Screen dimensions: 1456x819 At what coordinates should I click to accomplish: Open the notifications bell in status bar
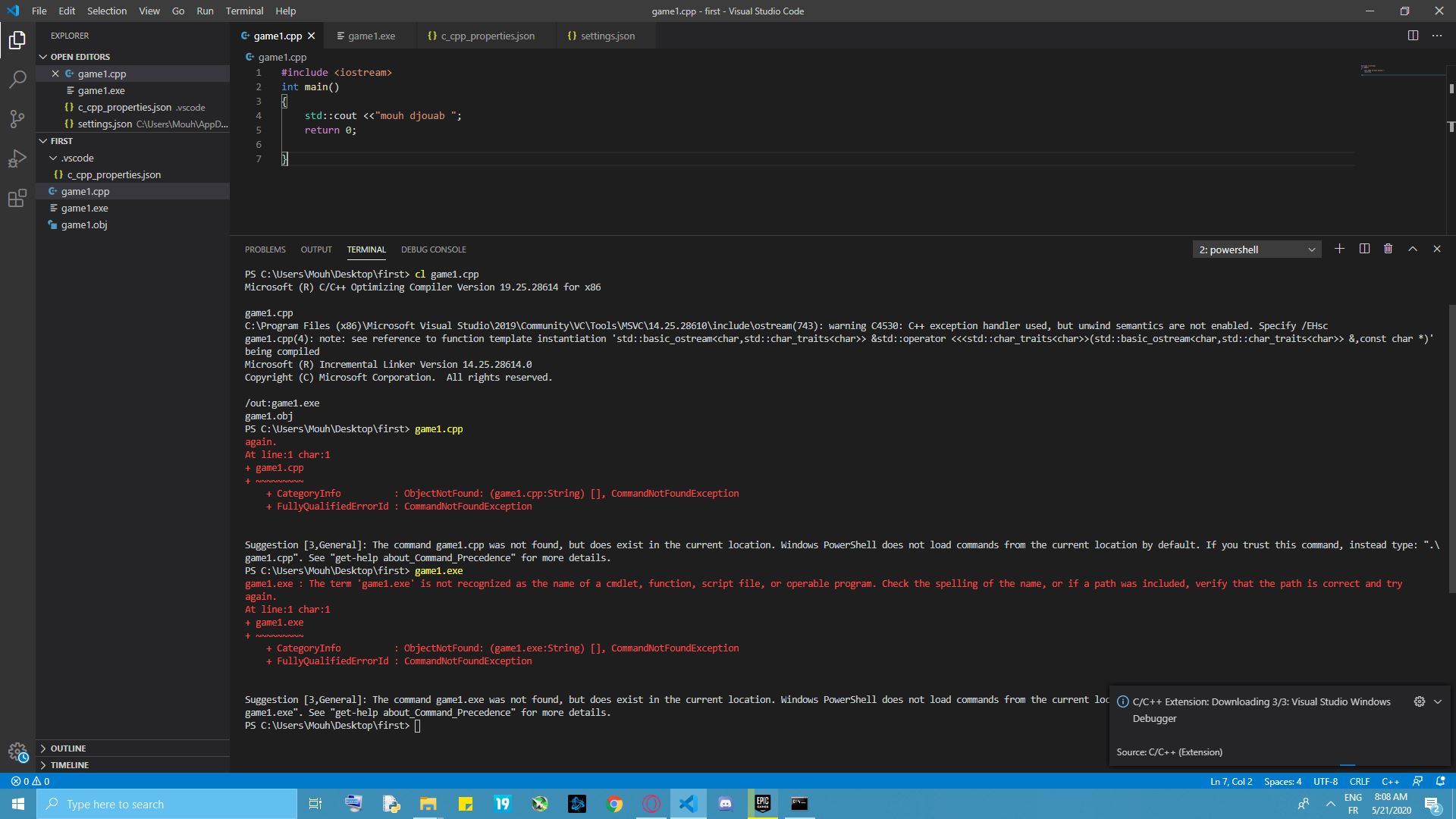pos(1440,781)
